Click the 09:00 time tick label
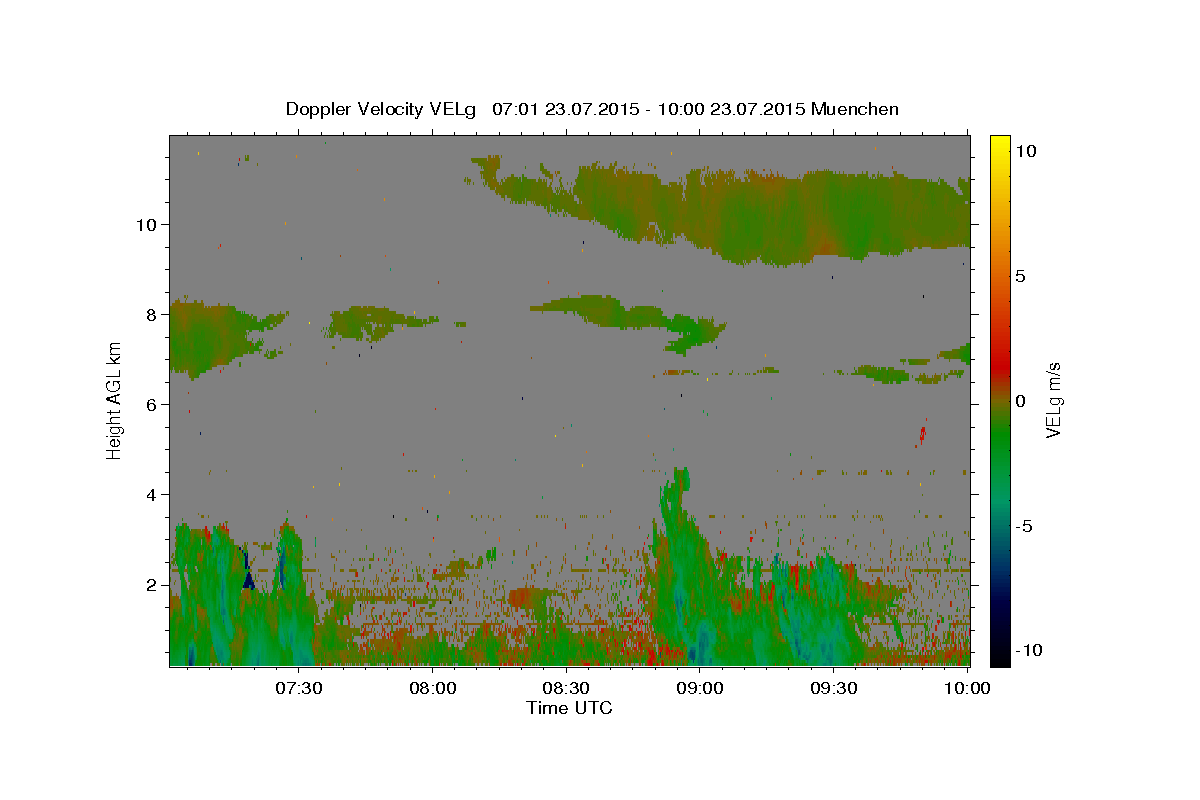Image resolution: width=1200 pixels, height=800 pixels. click(700, 688)
